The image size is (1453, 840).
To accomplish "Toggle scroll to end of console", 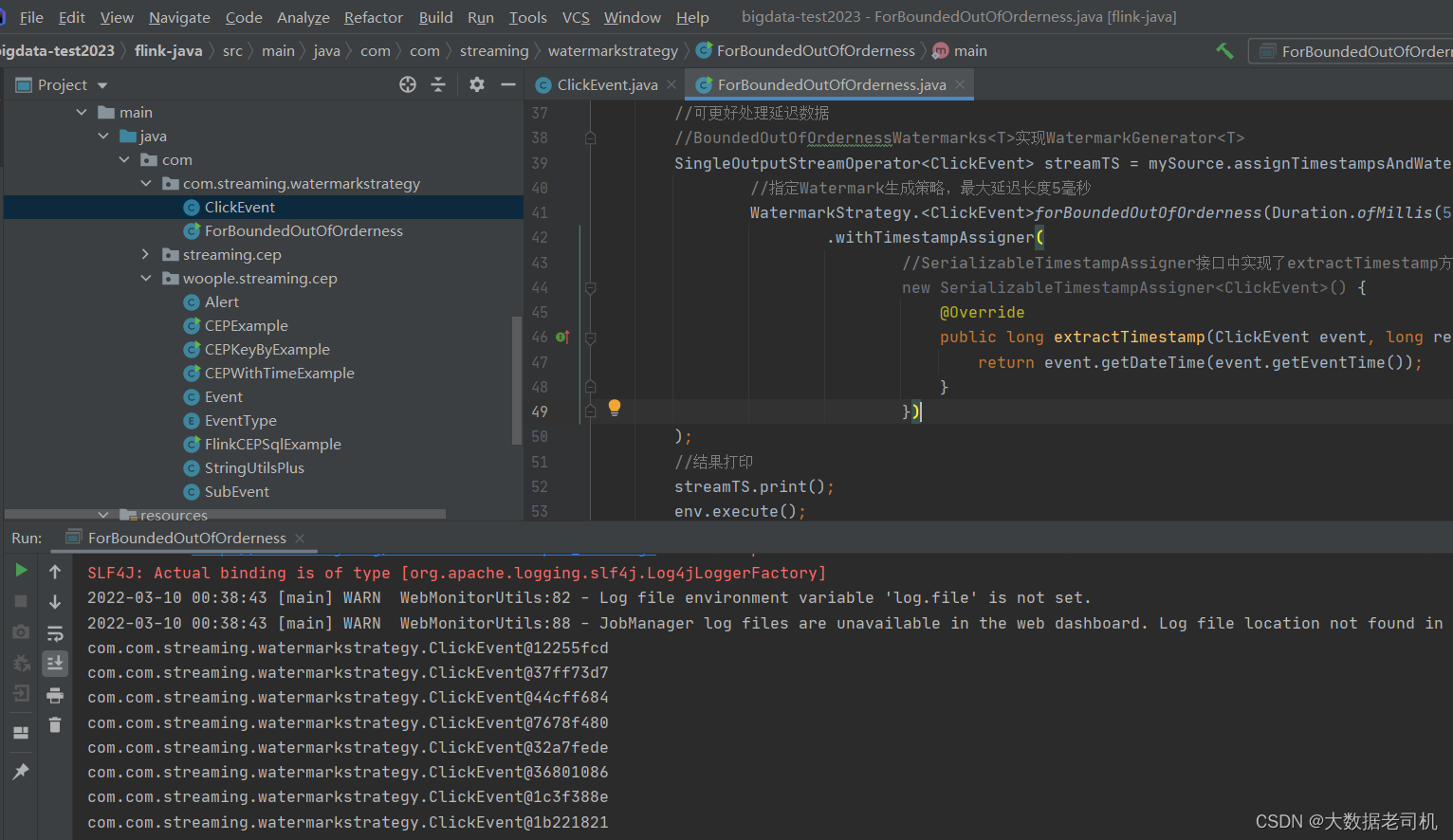I will pos(55,664).
